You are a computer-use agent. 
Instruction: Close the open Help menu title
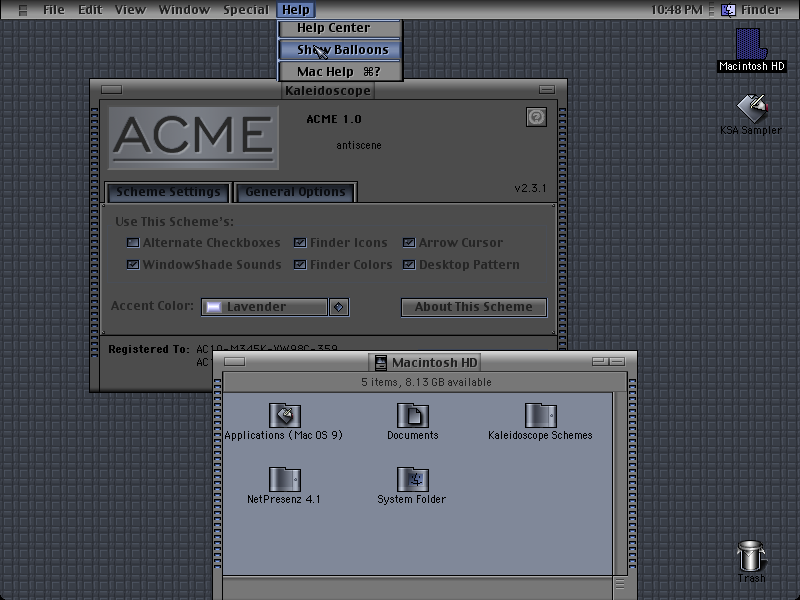click(x=296, y=10)
